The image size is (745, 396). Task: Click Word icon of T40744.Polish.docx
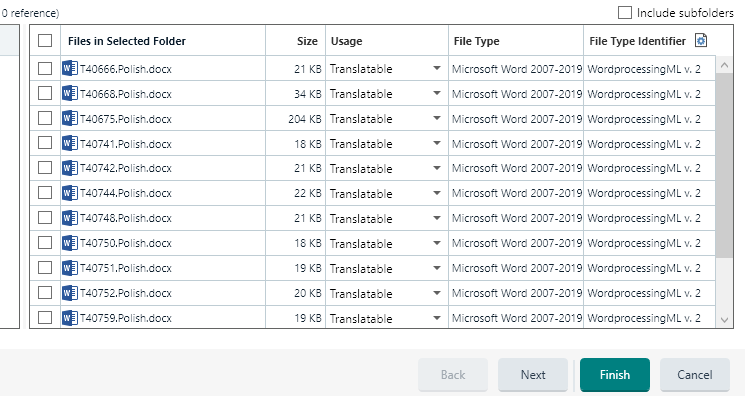[x=70, y=193]
